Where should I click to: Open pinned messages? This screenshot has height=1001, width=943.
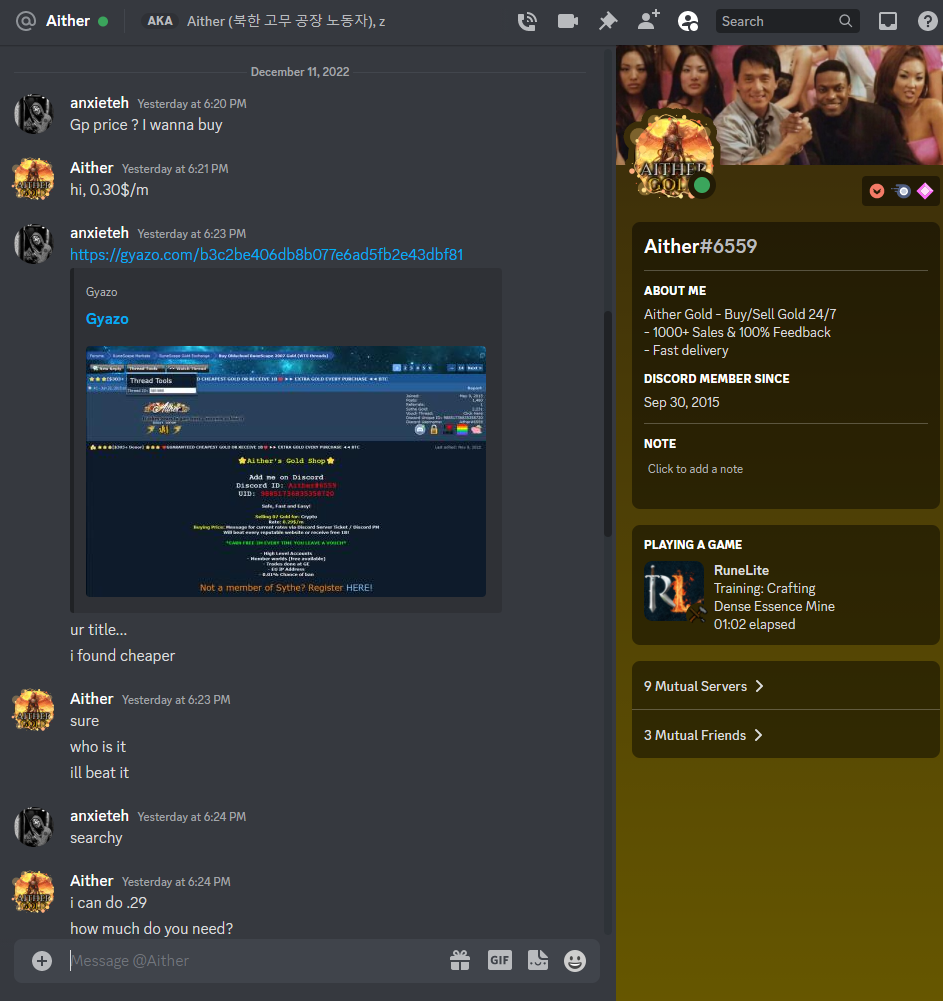(608, 22)
